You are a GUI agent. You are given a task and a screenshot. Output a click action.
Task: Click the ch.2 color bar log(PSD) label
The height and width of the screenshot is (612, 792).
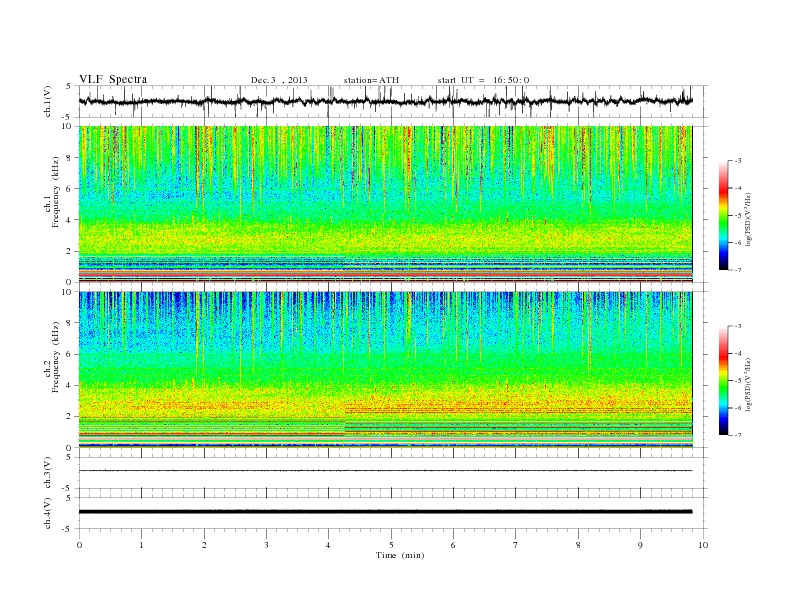pyautogui.click(x=747, y=385)
